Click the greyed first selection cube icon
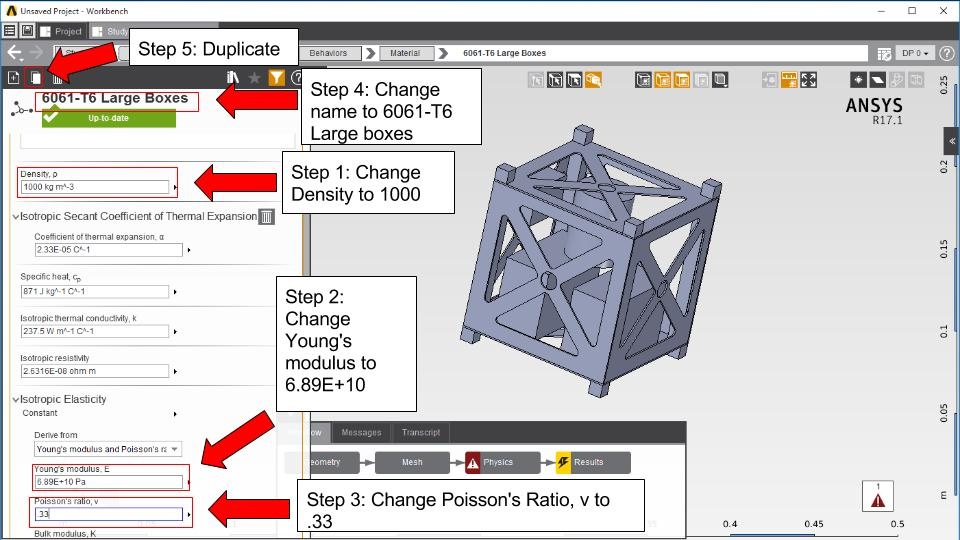This screenshot has width=960, height=540. pos(536,80)
